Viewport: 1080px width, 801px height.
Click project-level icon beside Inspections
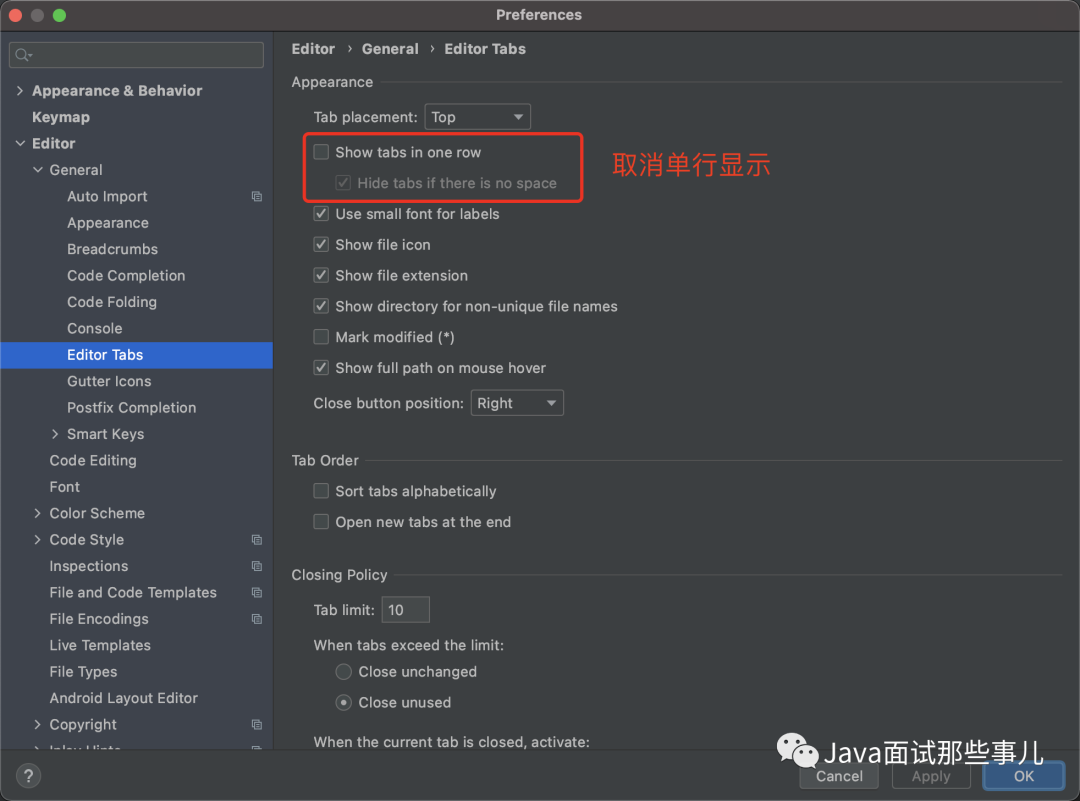[257, 566]
